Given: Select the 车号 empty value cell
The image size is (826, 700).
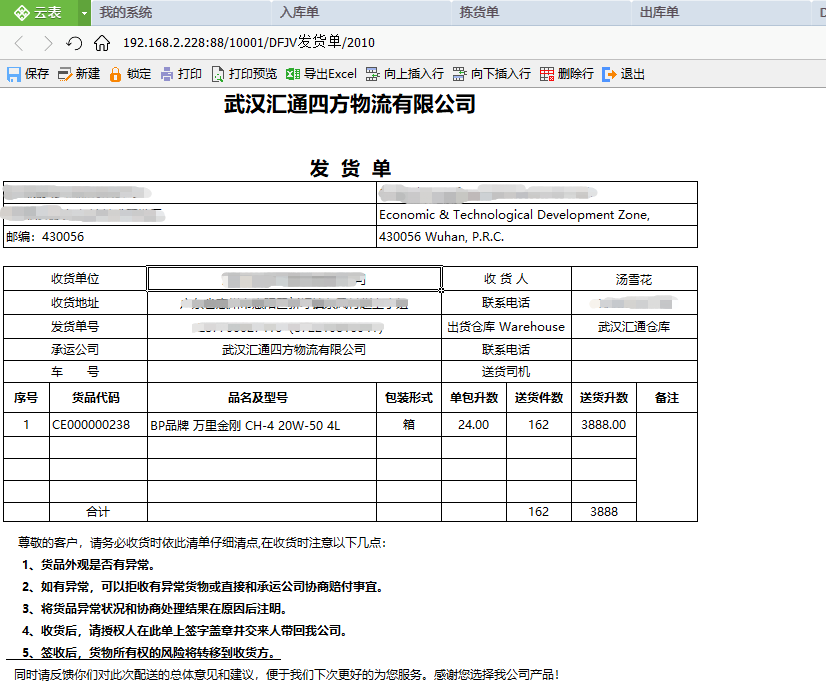Looking at the screenshot, I should [x=294, y=372].
